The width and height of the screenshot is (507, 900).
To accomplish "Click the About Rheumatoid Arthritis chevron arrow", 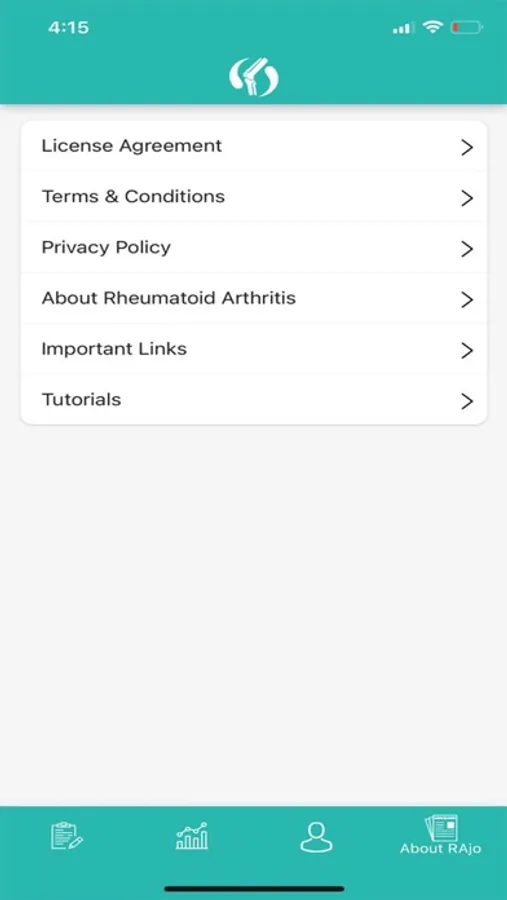I will click(x=467, y=300).
